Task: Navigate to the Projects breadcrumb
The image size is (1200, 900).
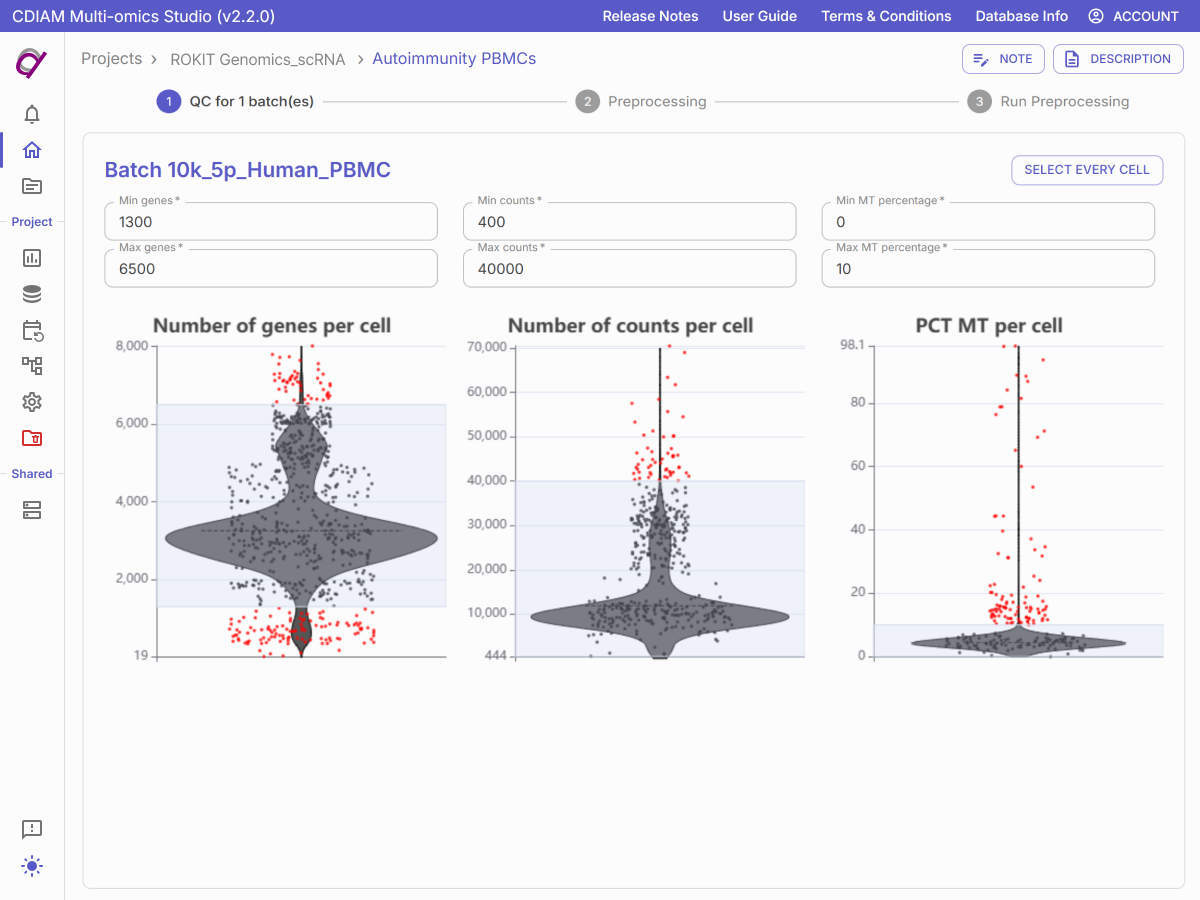Action: pyautogui.click(x=112, y=59)
